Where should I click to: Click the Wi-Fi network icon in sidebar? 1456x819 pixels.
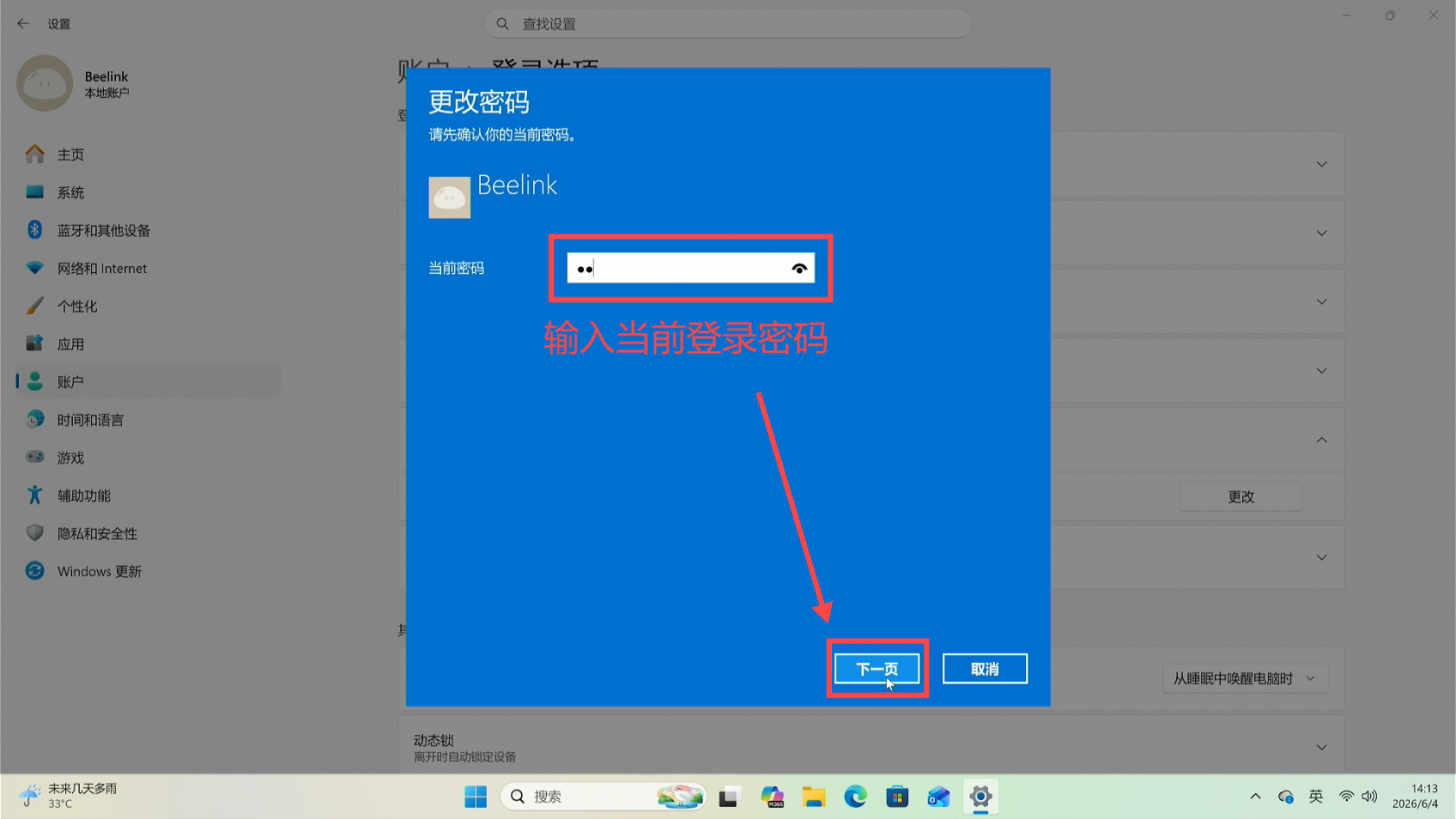pyautogui.click(x=35, y=268)
